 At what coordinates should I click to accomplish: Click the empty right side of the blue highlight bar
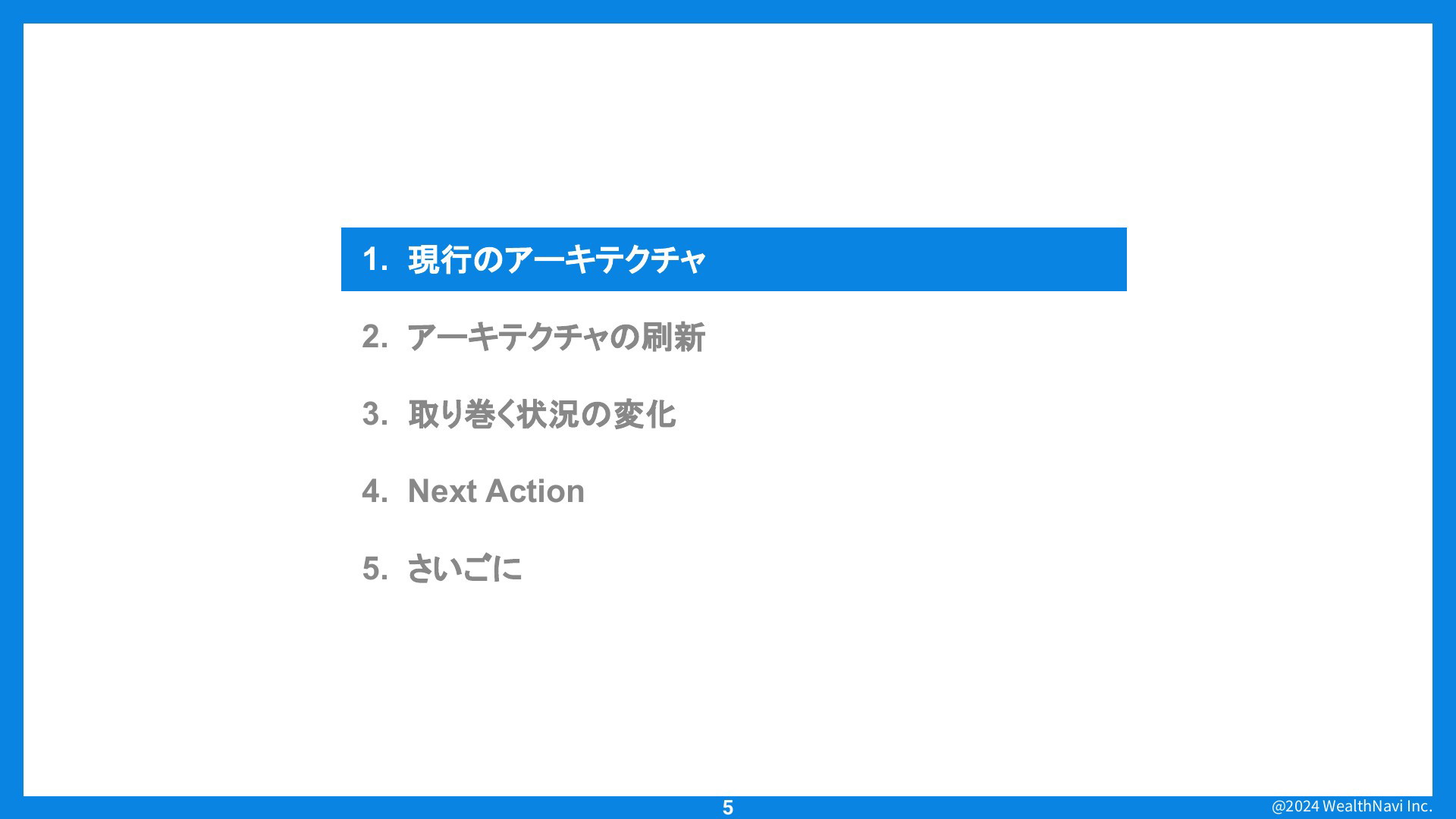[948, 260]
